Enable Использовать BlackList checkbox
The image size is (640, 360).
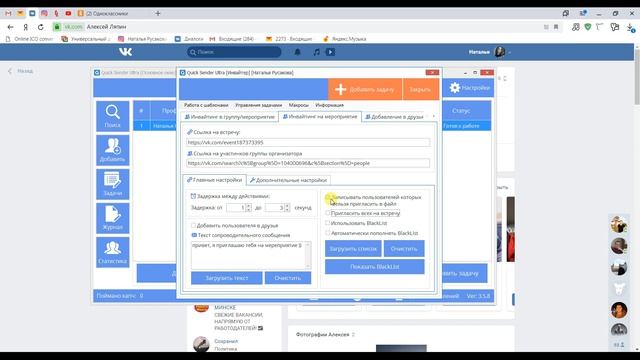pyautogui.click(x=328, y=223)
